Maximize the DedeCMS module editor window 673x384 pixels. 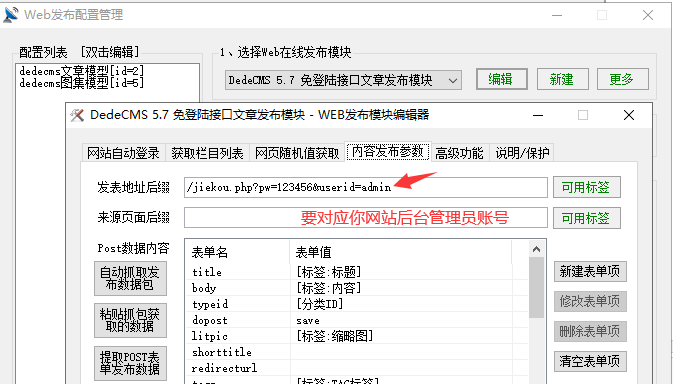(x=583, y=115)
